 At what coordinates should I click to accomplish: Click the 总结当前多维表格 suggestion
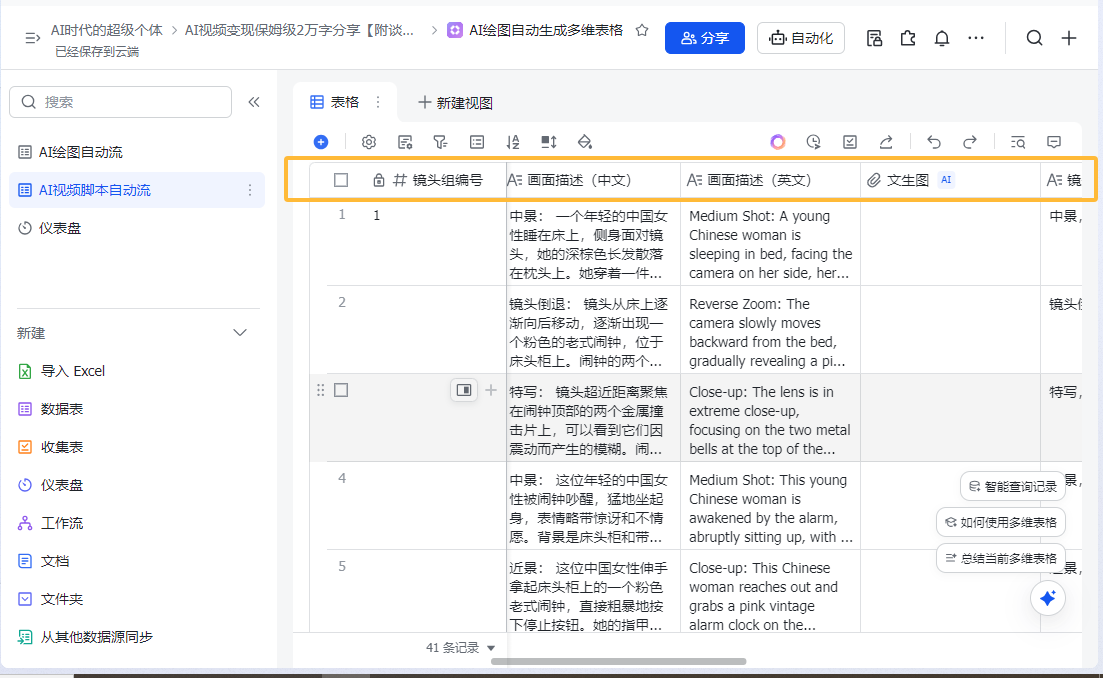[1001, 558]
